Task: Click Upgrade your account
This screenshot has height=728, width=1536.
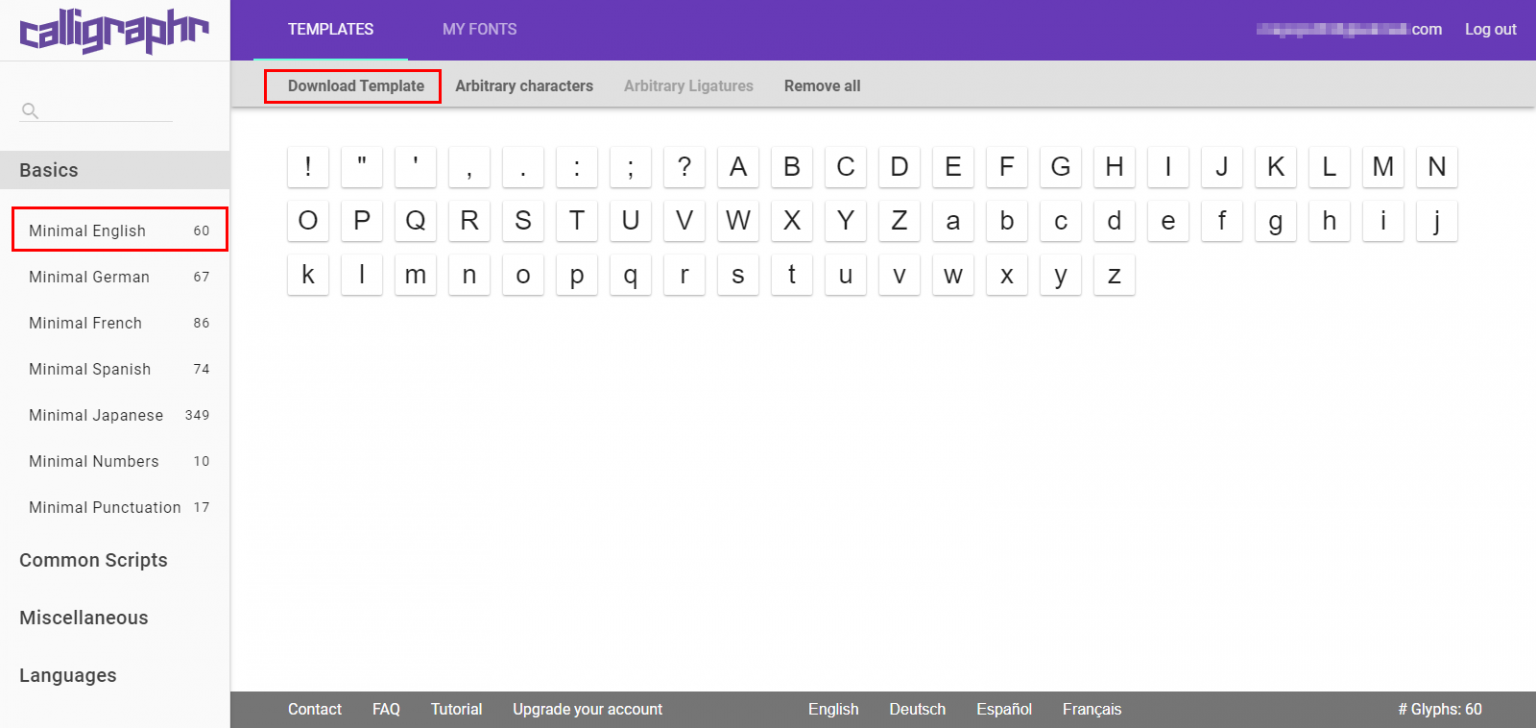Action: coord(587,709)
